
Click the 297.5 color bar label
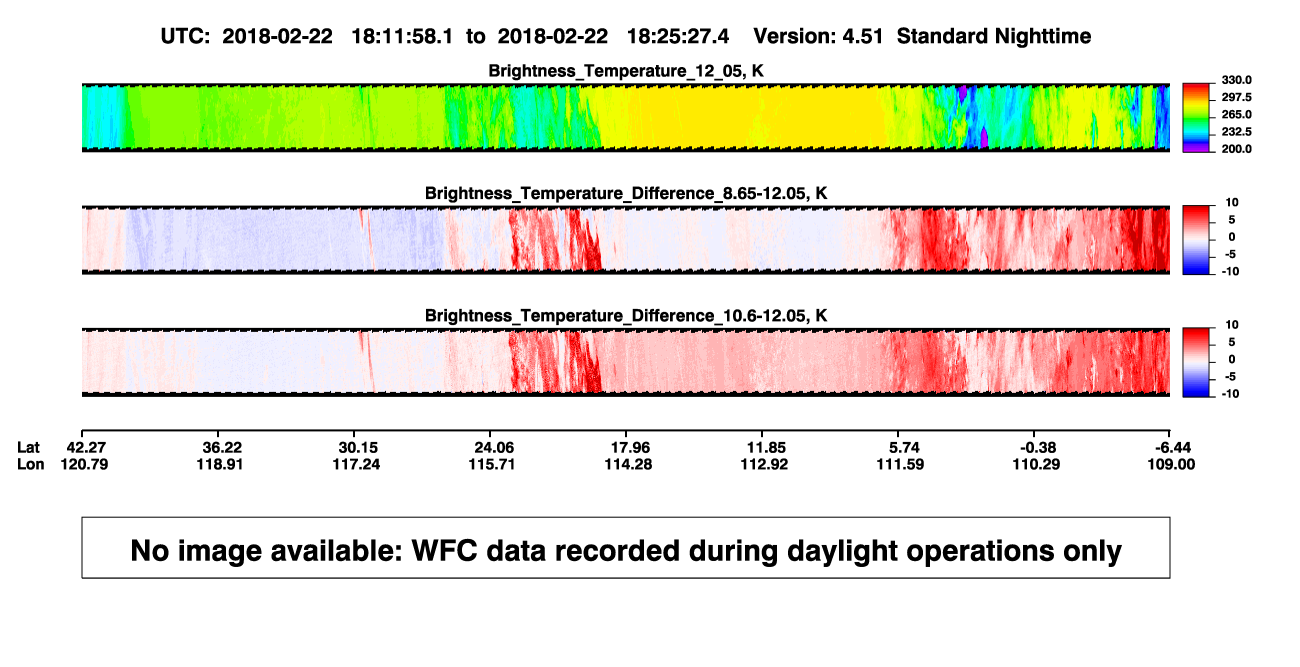(x=1236, y=98)
